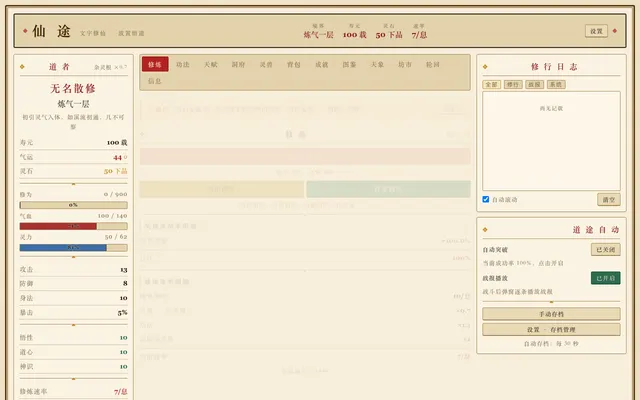Click the 防御 stat row showing 8

pos(73,283)
